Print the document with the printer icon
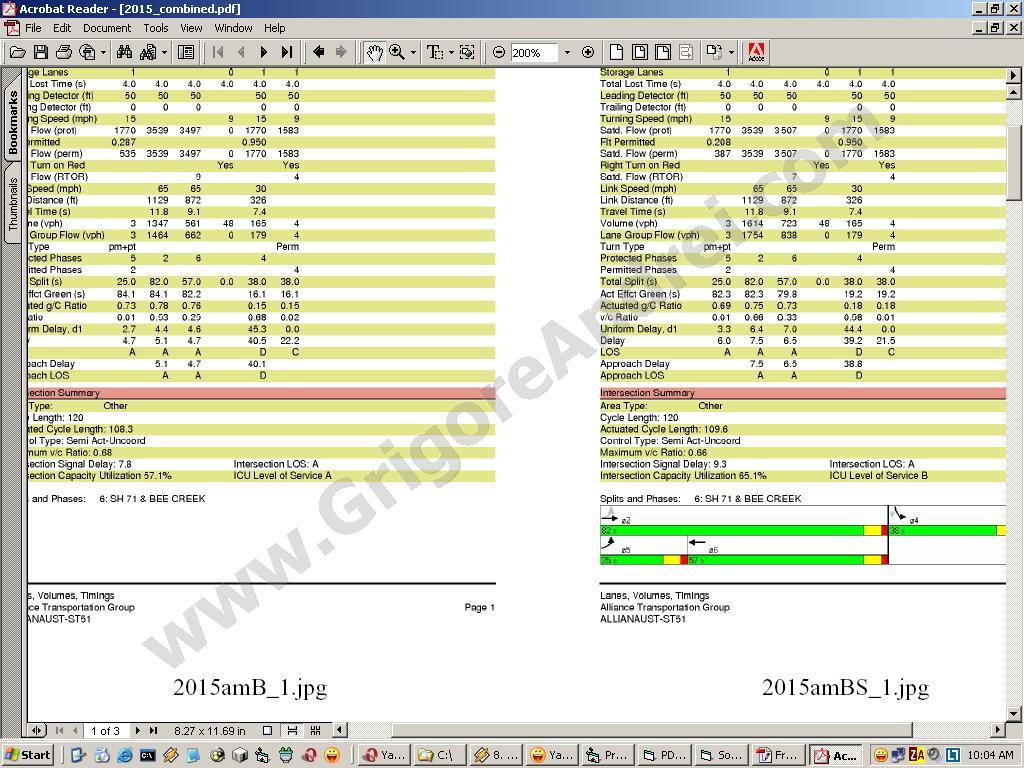 click(x=63, y=52)
